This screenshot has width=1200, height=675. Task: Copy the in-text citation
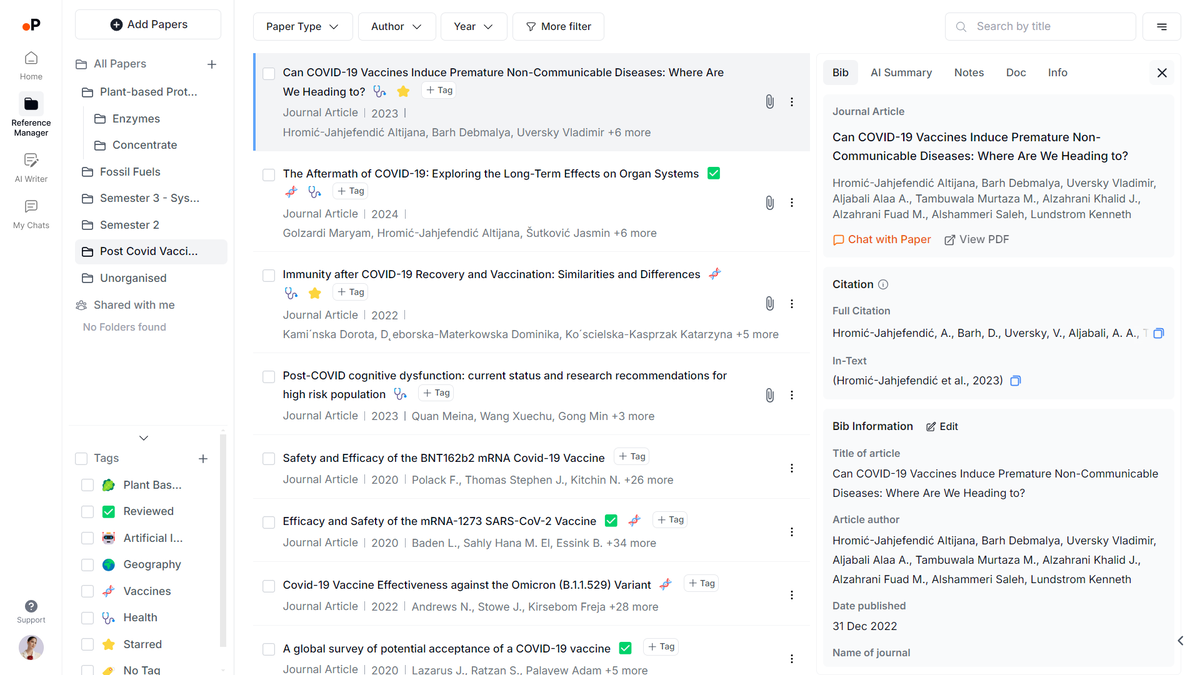1015,380
